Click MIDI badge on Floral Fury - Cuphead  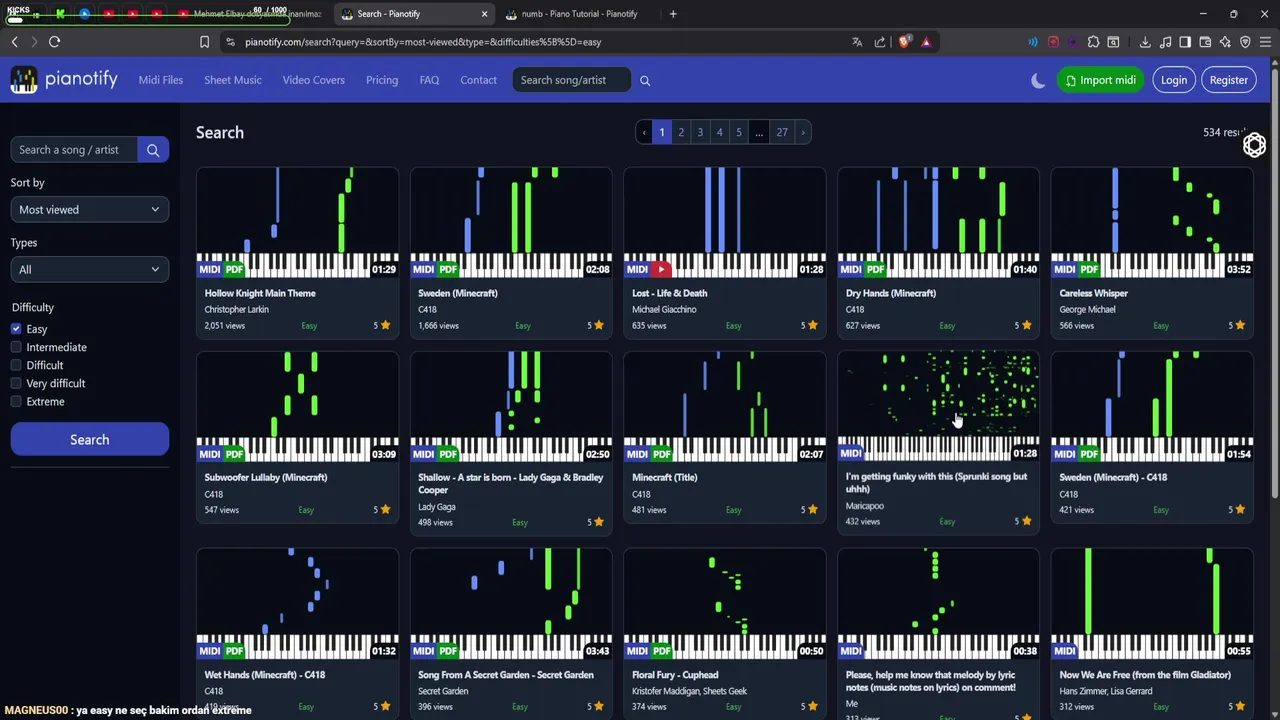tap(637, 651)
